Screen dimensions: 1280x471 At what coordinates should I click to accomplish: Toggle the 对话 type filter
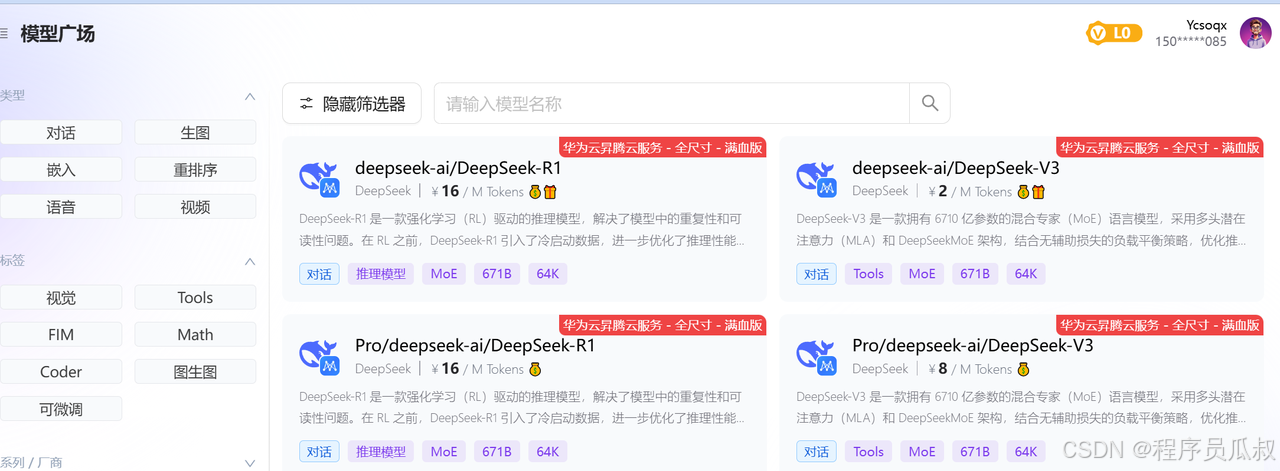click(61, 132)
